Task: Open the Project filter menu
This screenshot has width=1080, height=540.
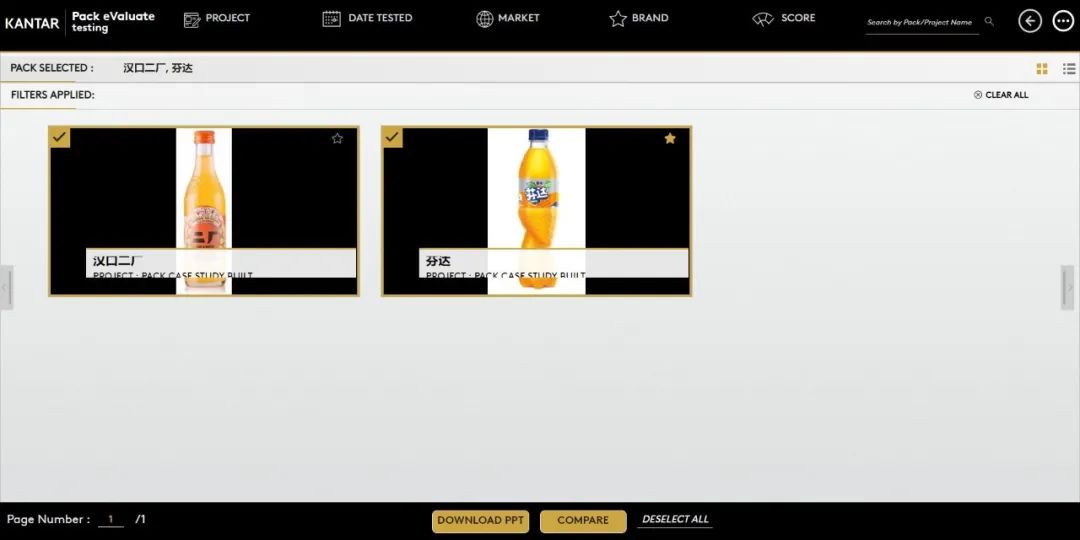Action: (x=216, y=19)
